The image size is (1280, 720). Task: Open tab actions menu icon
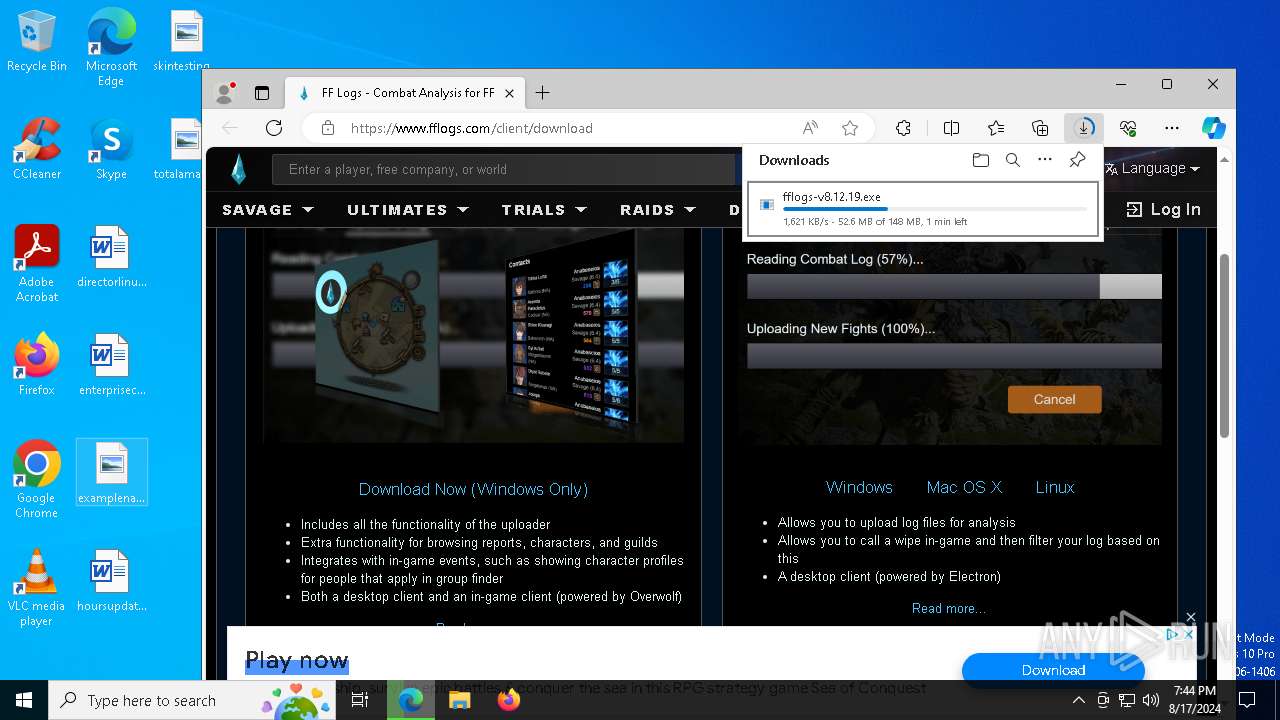coord(262,93)
